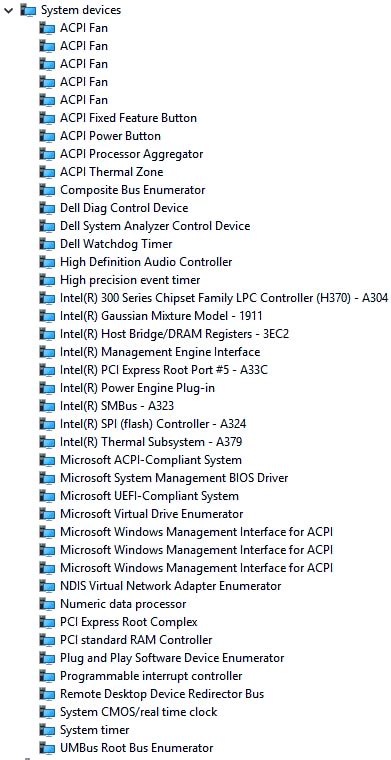Select Dell Watchdog Timer entry
The image size is (391, 760).
coord(116,243)
